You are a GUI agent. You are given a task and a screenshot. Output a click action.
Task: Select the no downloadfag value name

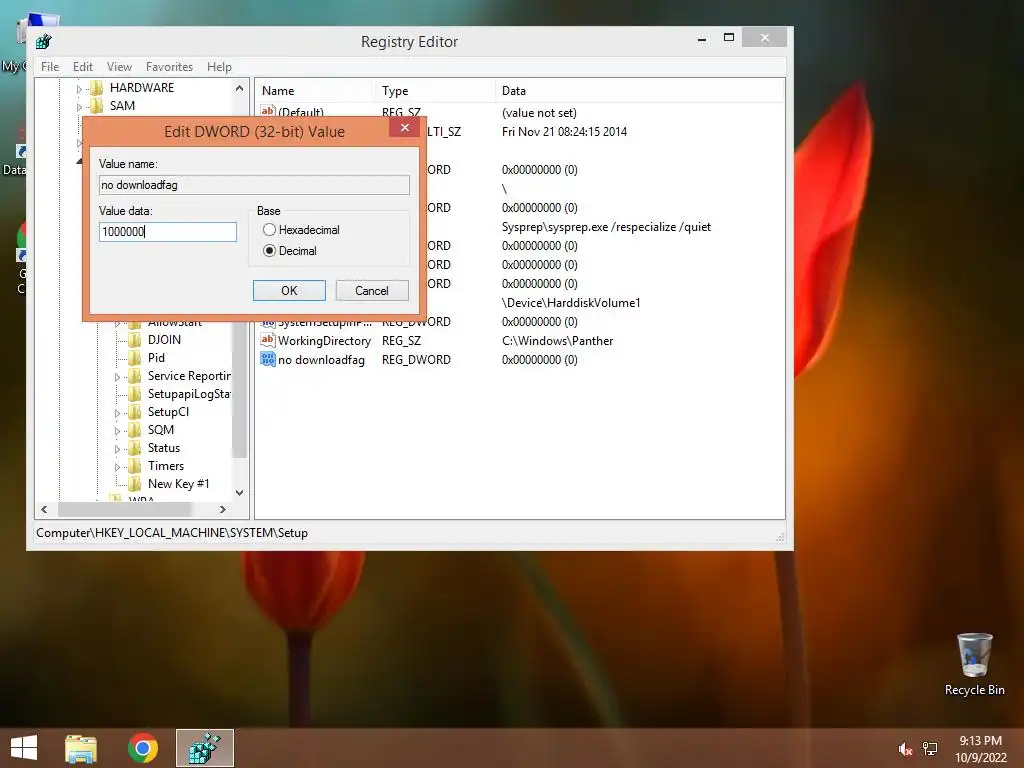pos(321,360)
